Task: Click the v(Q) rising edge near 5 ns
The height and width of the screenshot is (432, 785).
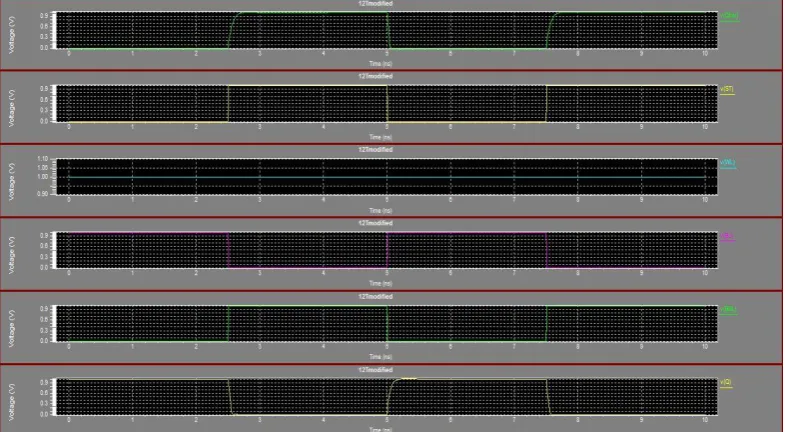Action: pyautogui.click(x=391, y=395)
